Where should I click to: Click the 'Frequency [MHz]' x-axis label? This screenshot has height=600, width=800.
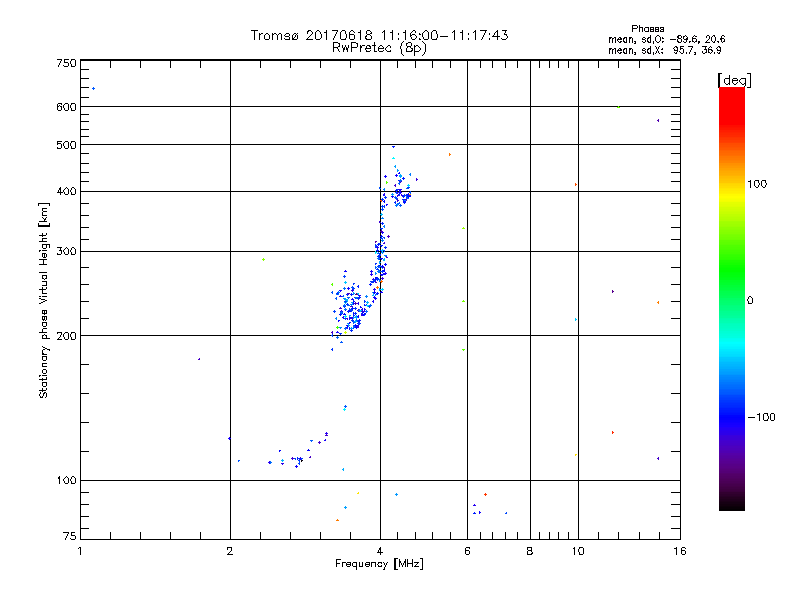379,564
